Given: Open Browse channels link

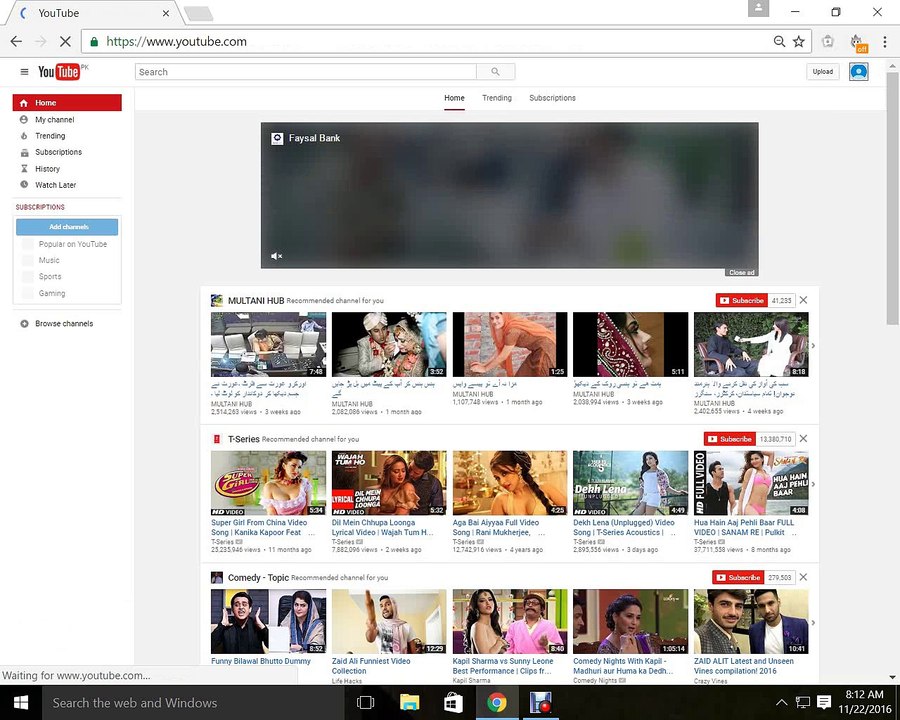Looking at the screenshot, I should pyautogui.click(x=64, y=324).
